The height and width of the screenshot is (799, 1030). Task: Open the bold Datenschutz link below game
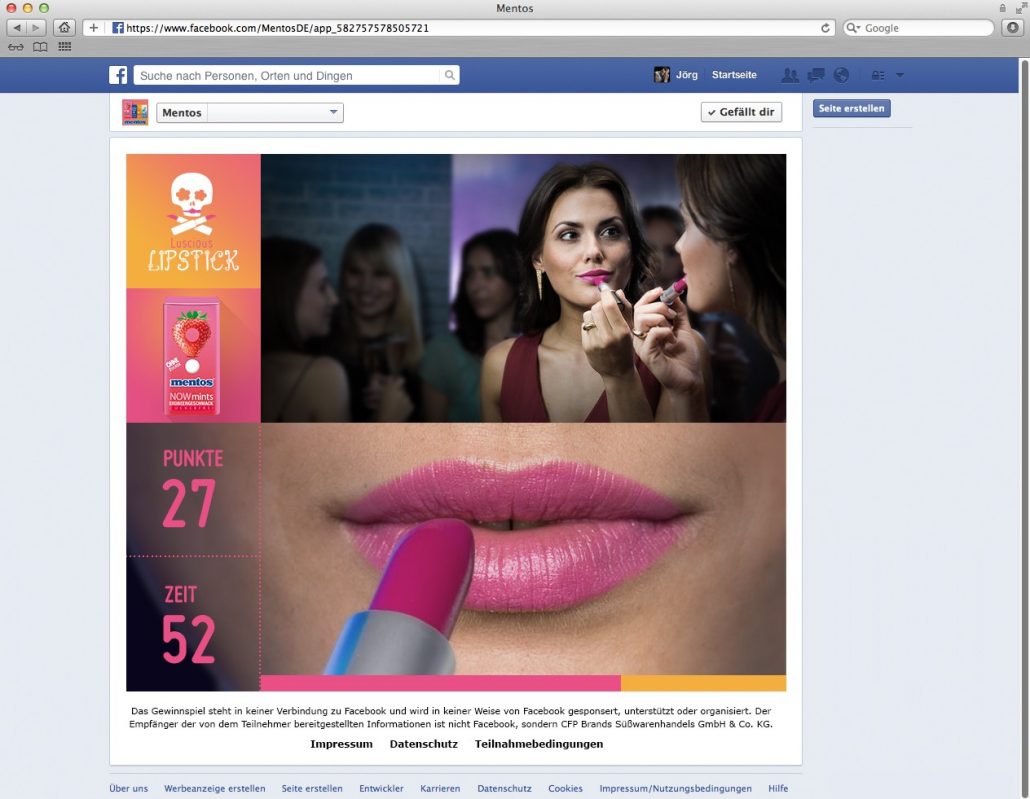coord(424,744)
